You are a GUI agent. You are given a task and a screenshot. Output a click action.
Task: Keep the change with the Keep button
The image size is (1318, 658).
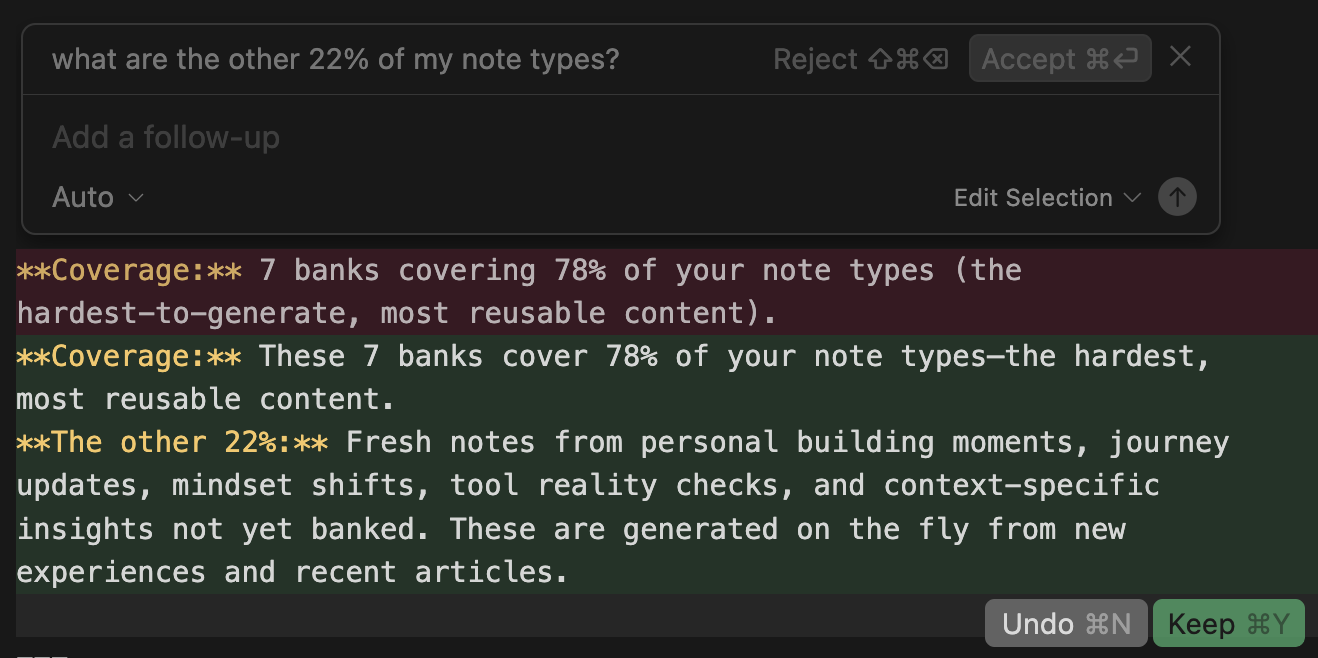click(x=1229, y=624)
